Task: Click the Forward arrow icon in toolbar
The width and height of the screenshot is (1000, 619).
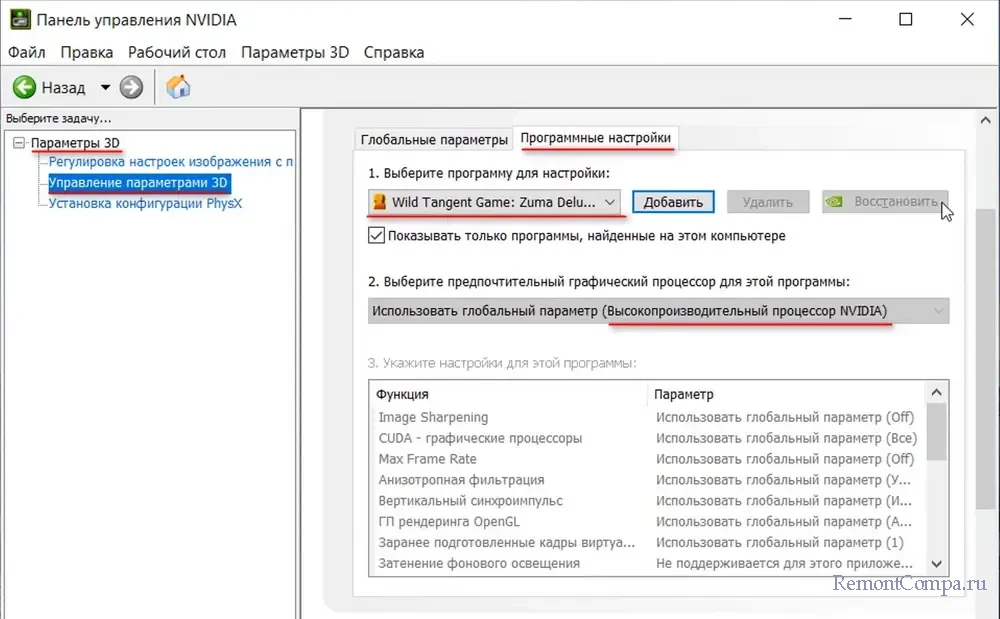Action: pyautogui.click(x=131, y=88)
